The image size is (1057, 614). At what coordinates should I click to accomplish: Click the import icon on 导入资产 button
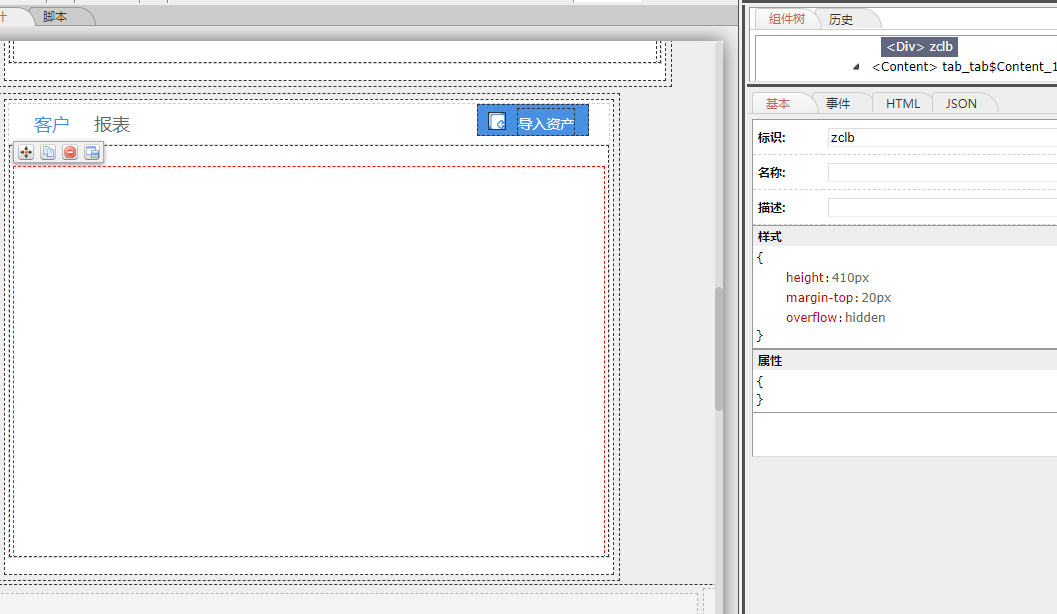point(497,121)
